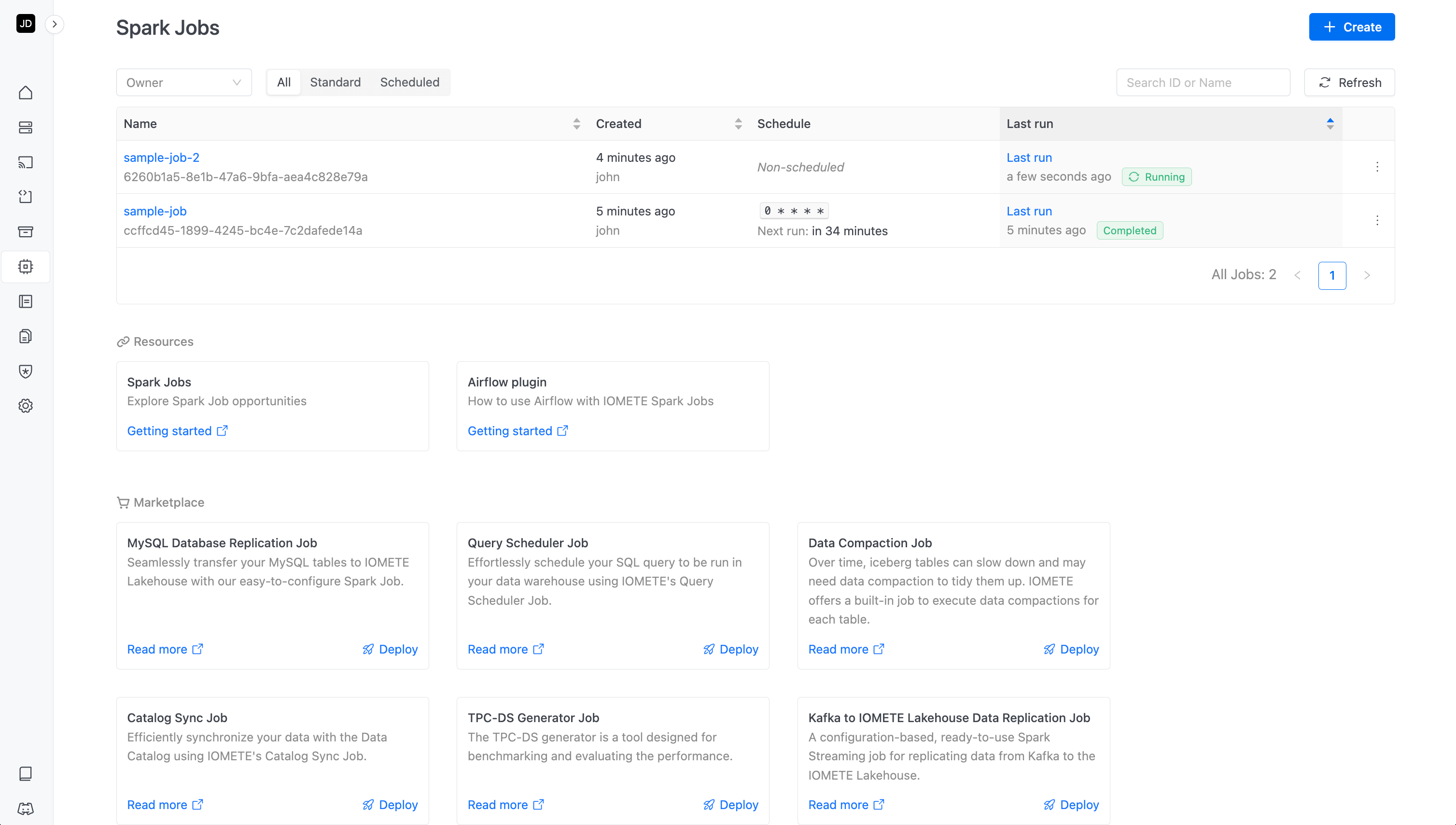Viewport: 1456px width, 825px height.
Task: Click the Schedule column header
Action: (x=784, y=124)
